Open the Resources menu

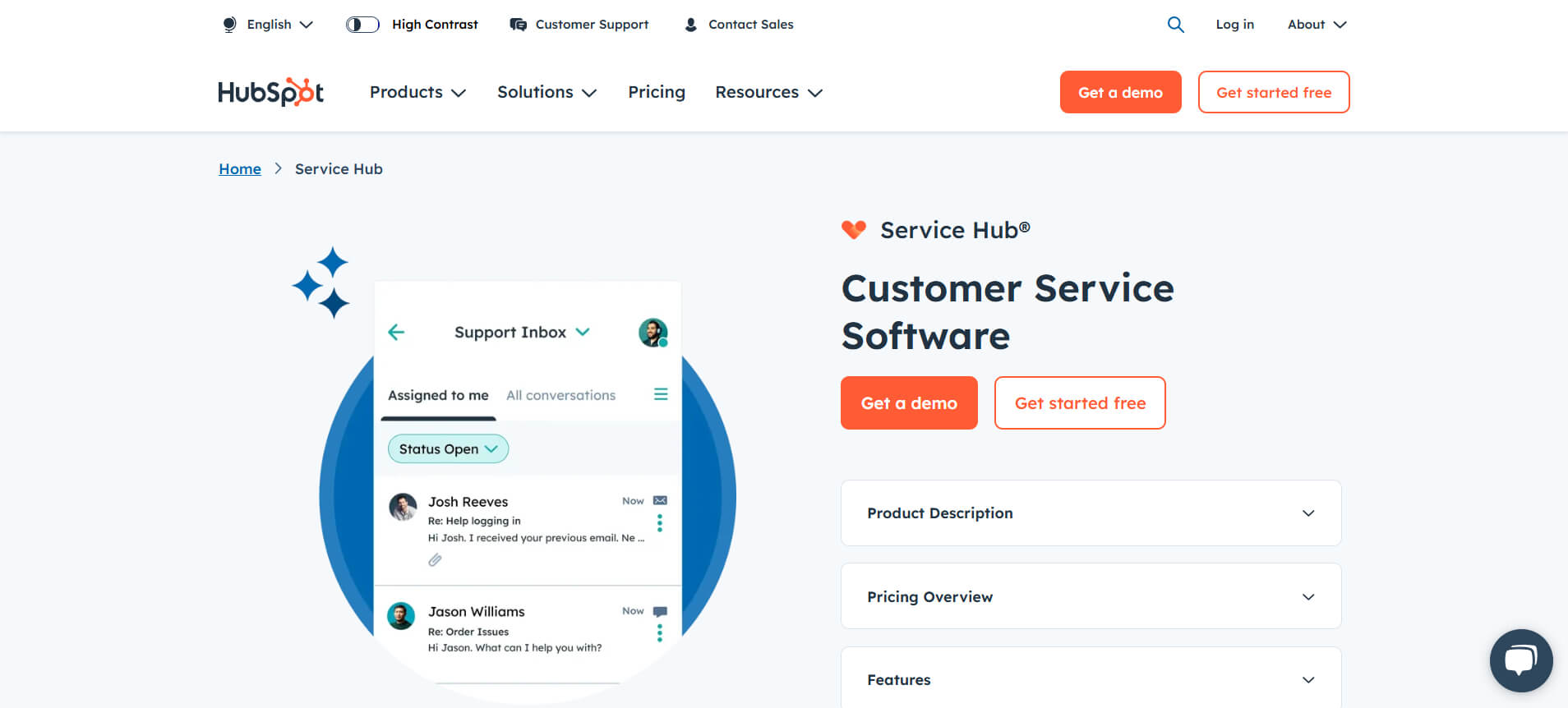pyautogui.click(x=768, y=92)
